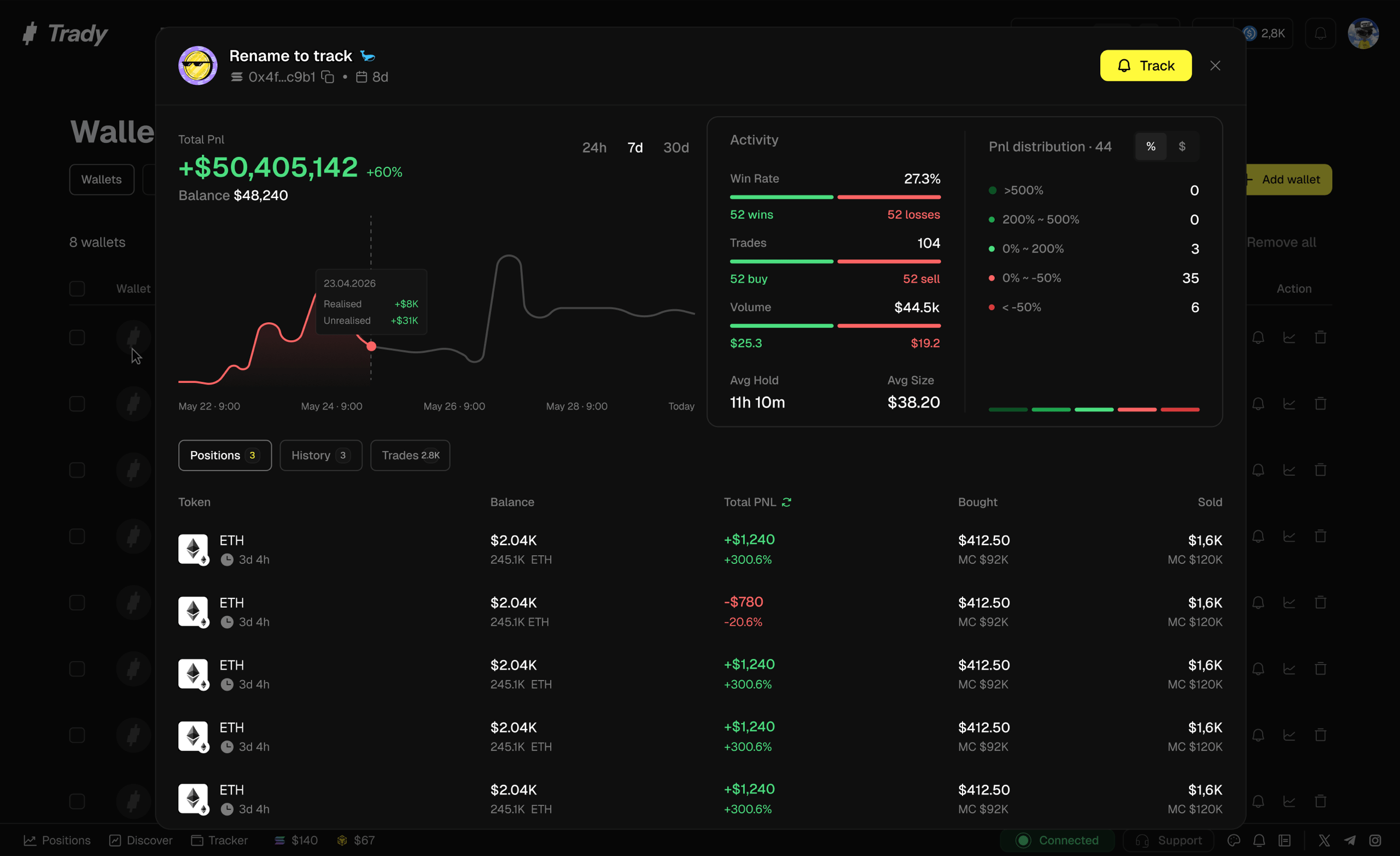Refresh the Total PNL column
1400x856 pixels.
point(786,502)
